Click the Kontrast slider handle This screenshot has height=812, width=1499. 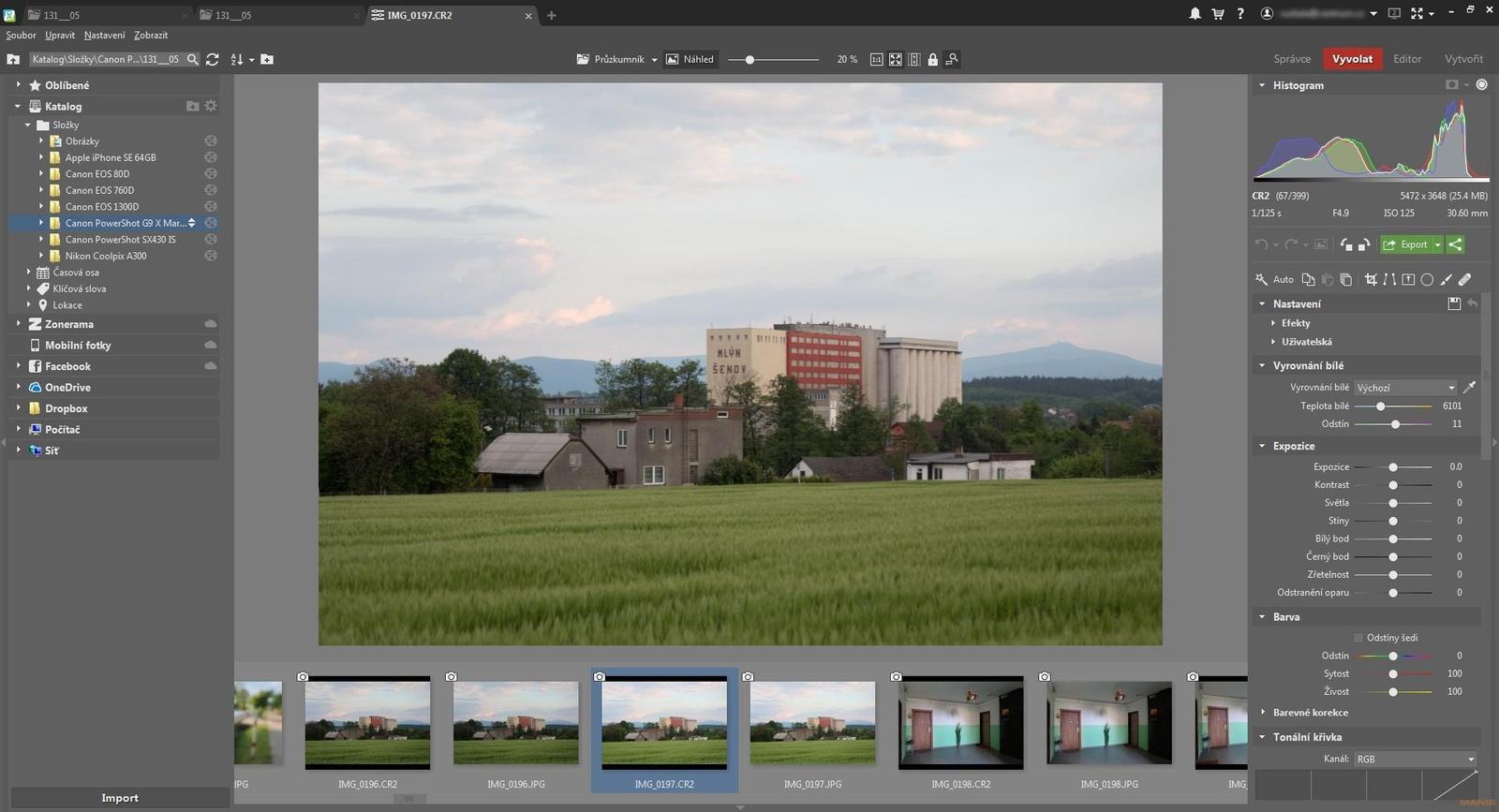coord(1393,485)
